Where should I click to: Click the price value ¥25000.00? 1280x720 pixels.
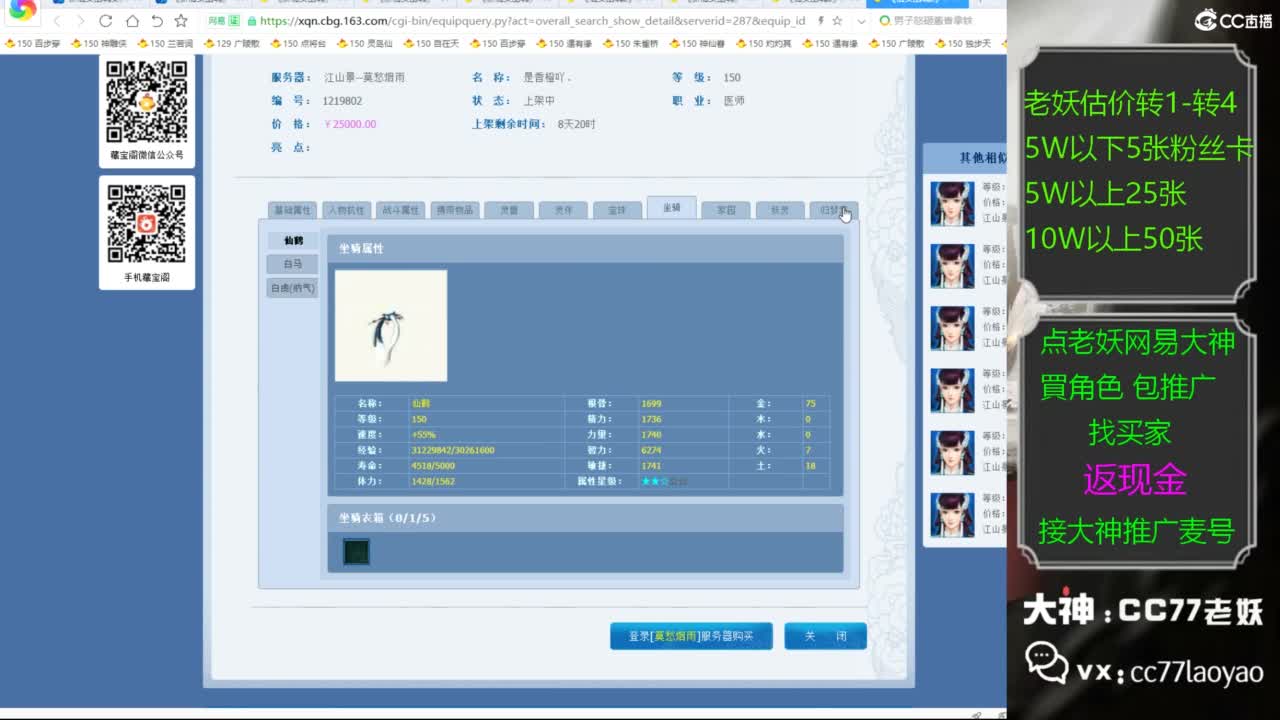tap(350, 124)
